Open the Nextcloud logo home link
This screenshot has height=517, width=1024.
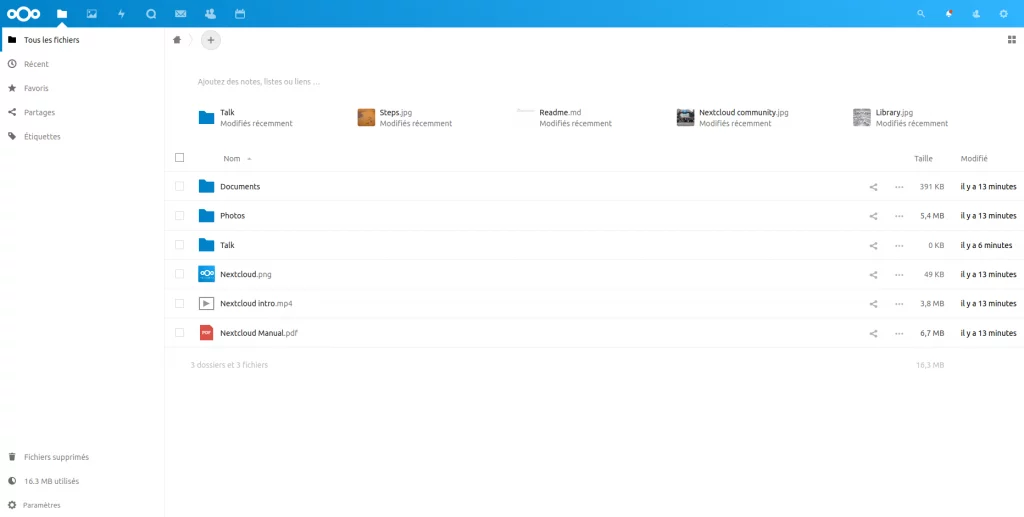(24, 14)
